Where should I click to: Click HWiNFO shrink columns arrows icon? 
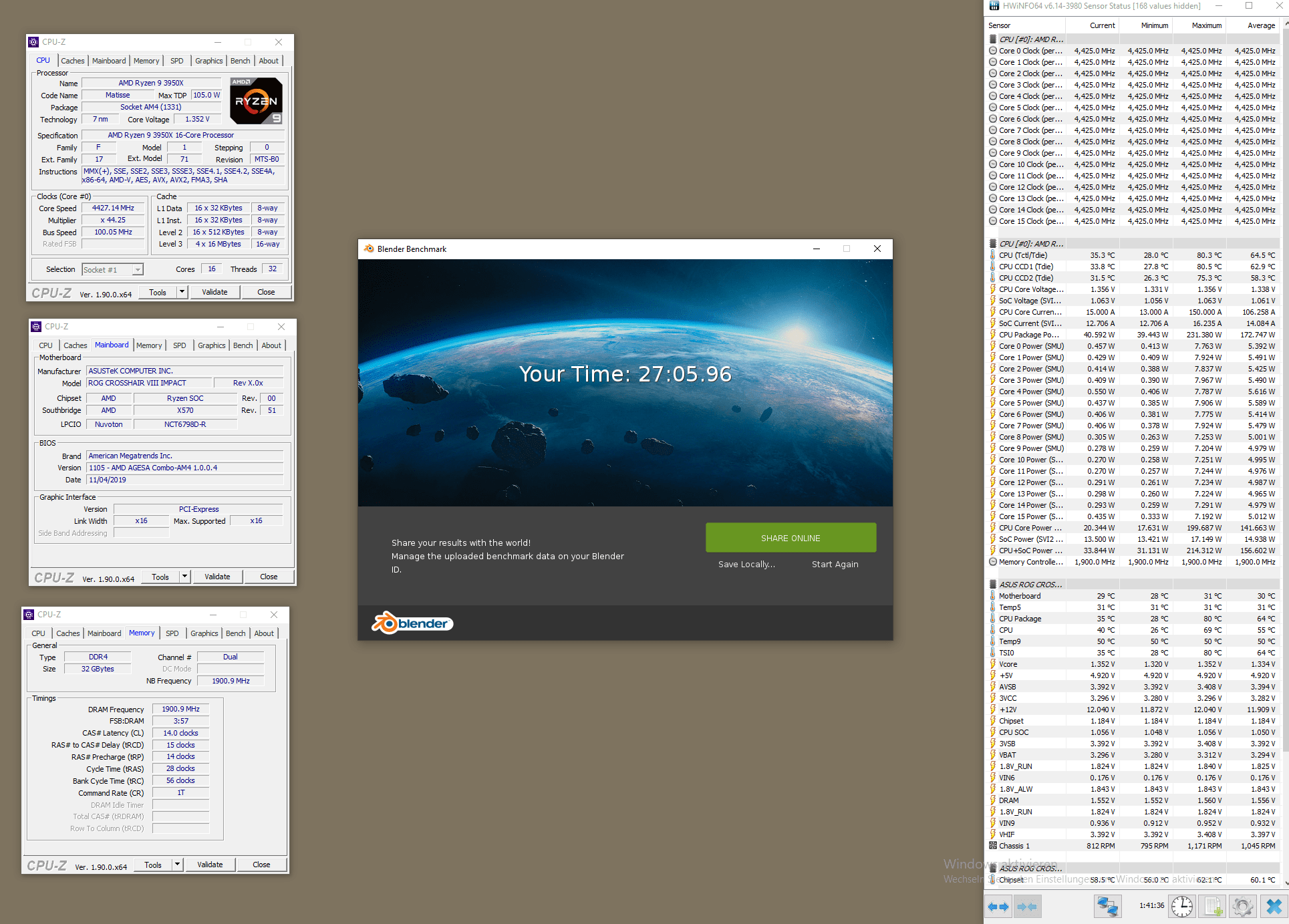click(1026, 907)
